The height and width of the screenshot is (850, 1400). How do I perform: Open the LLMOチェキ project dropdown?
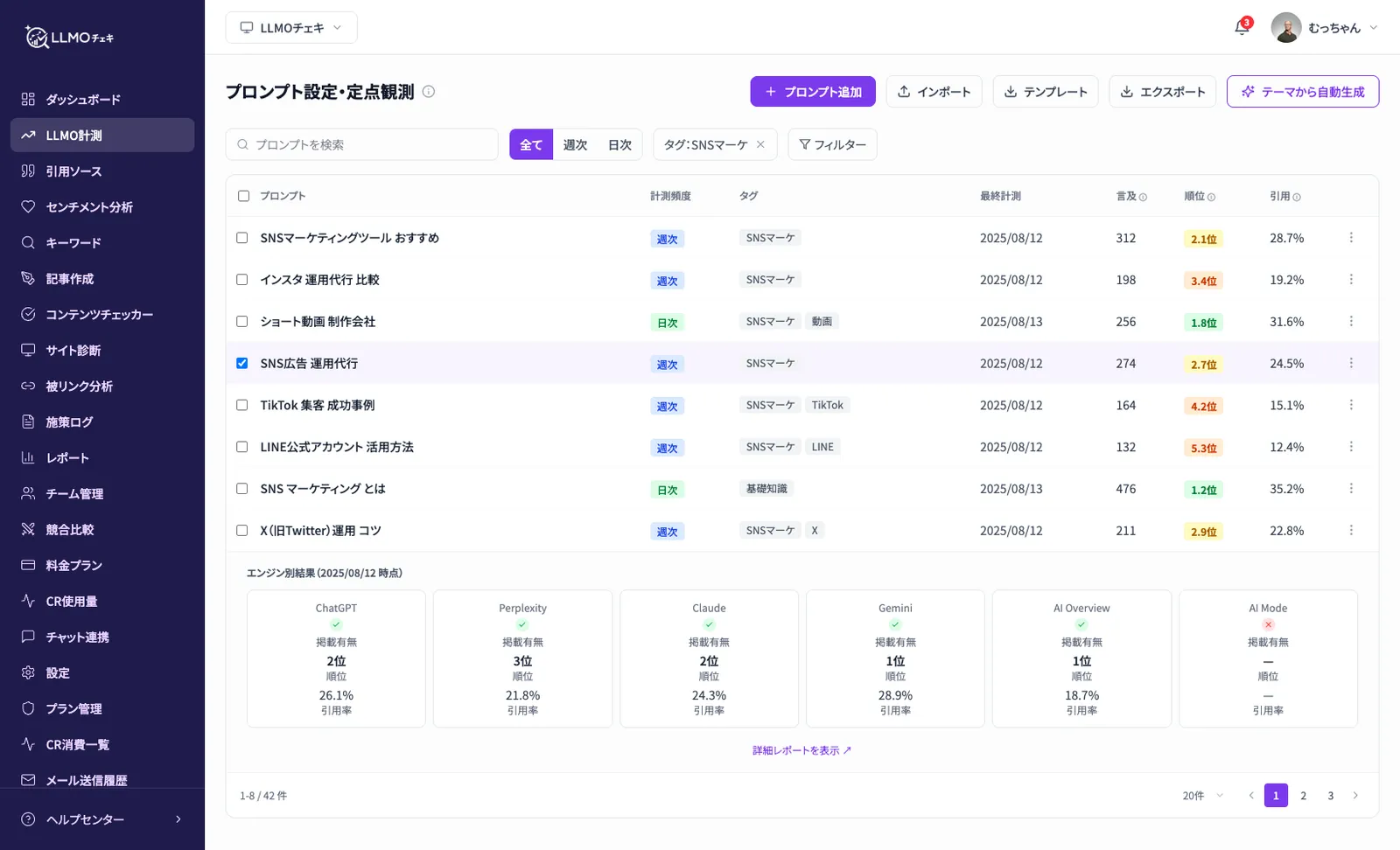(291, 28)
